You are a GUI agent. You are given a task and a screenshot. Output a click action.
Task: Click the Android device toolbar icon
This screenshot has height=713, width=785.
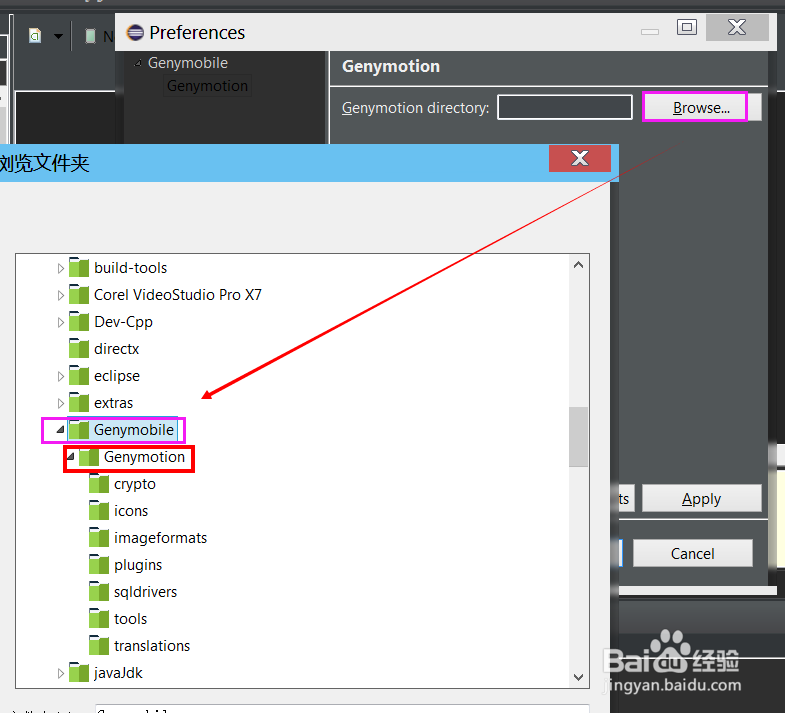(90, 36)
